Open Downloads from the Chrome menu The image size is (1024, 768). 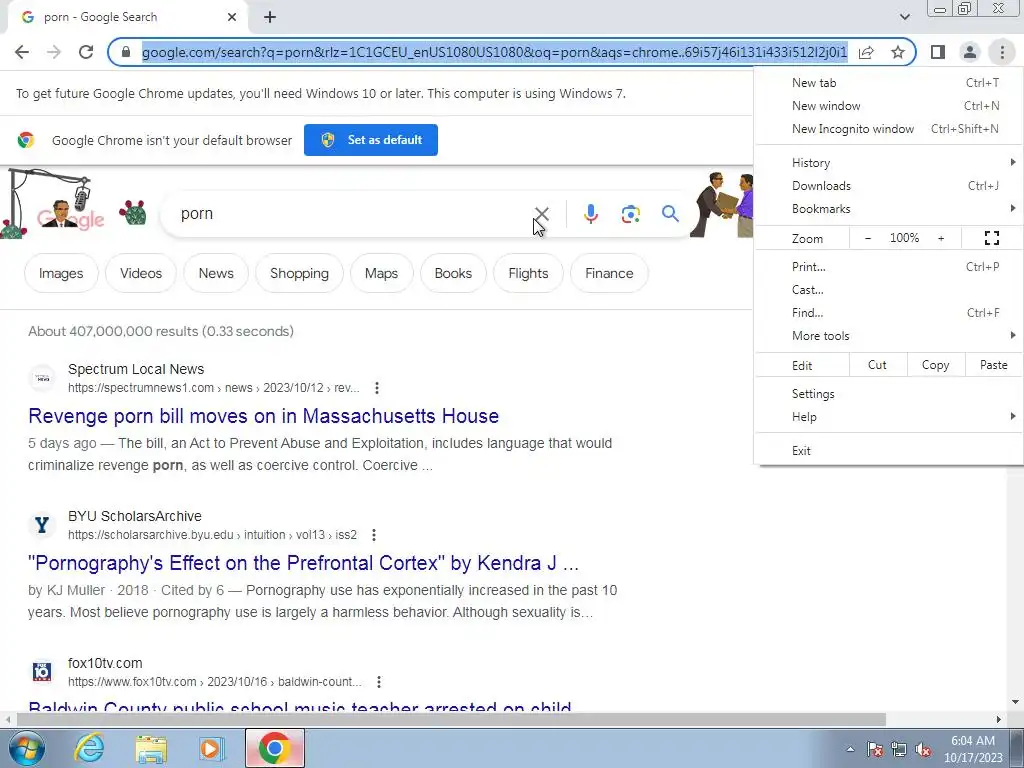pos(888,186)
